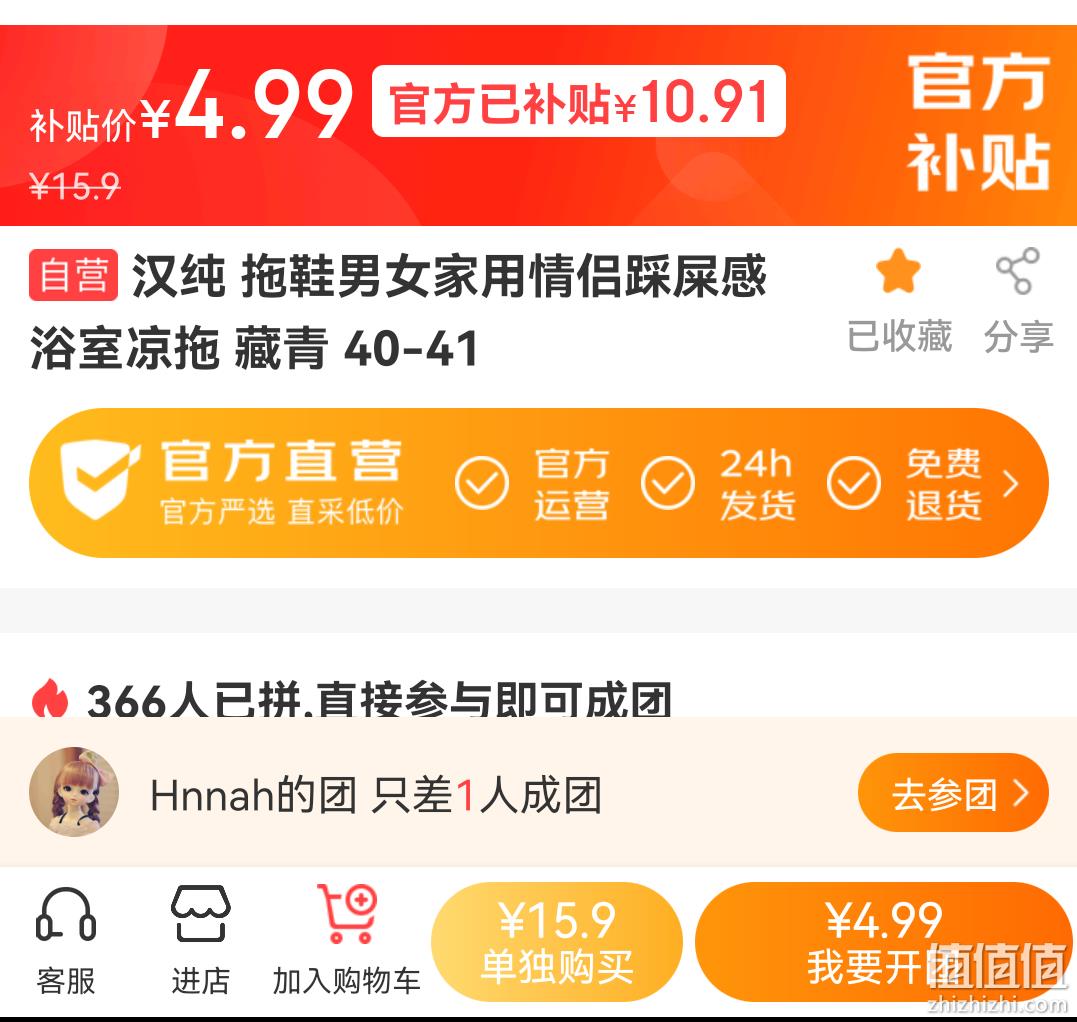
Task: Tap the 官方补贴 banner text
Action: point(979,122)
